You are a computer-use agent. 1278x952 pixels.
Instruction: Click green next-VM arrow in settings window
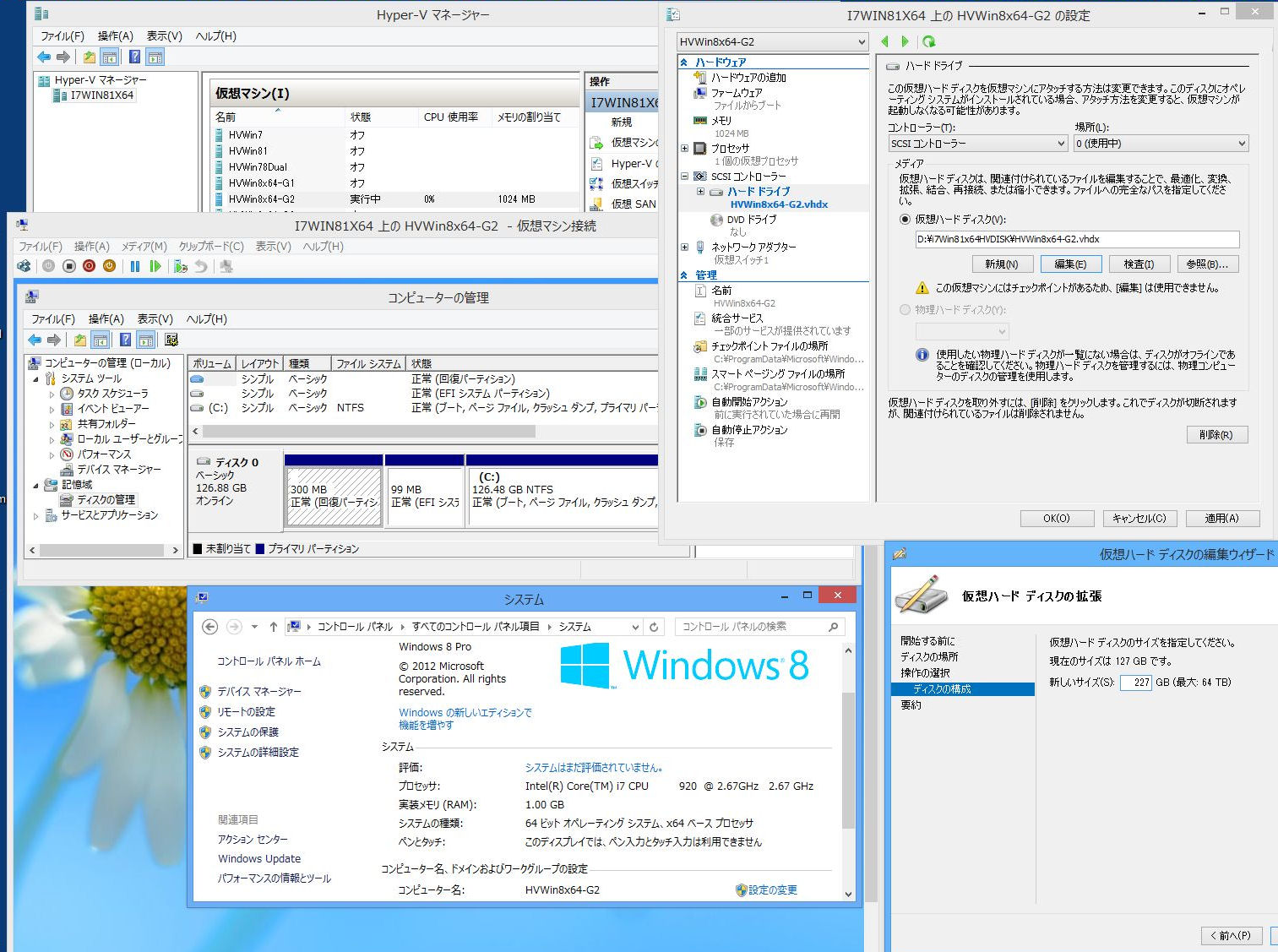pos(905,41)
